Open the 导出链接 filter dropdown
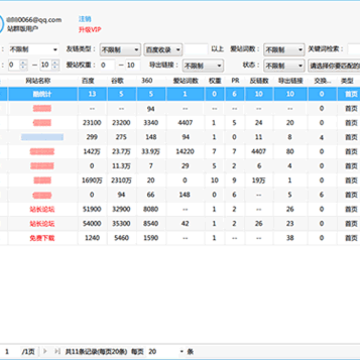Screen dimensions: 360x360 203,66
